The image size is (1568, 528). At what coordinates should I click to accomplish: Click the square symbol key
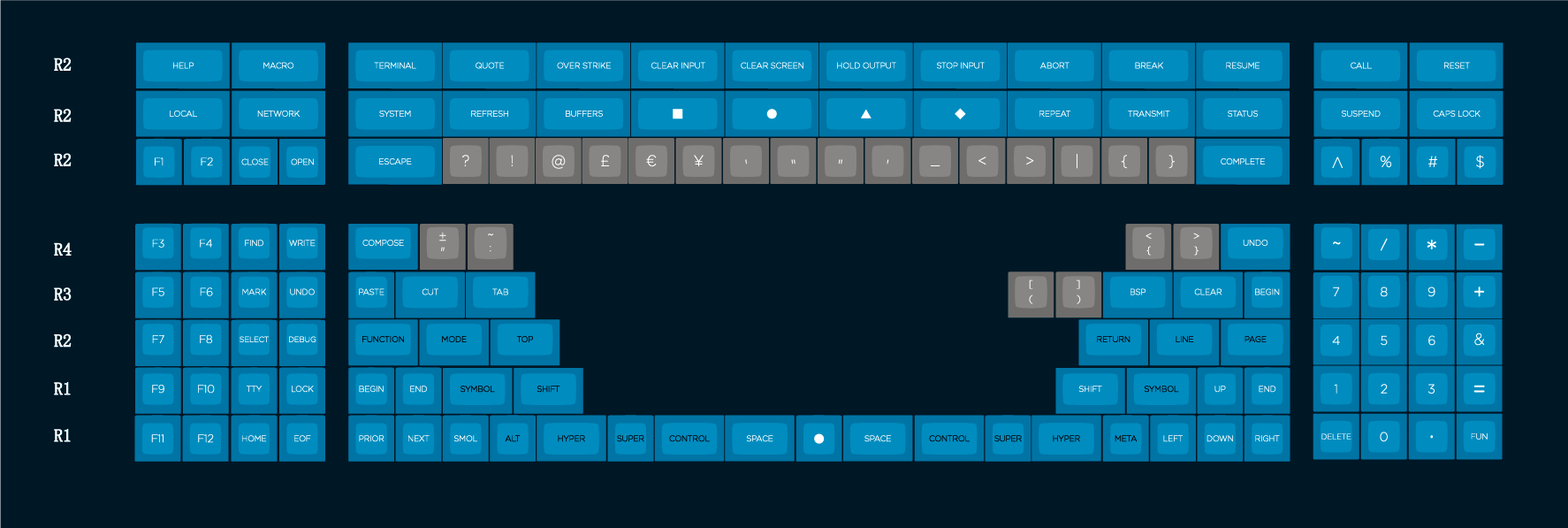pos(678,114)
